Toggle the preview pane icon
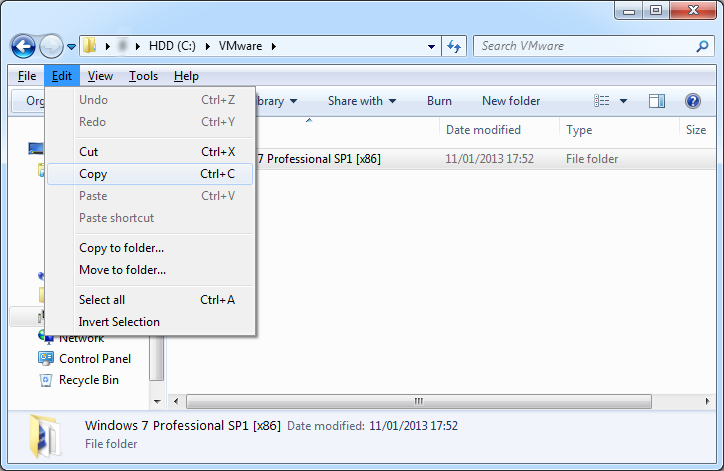 tap(657, 101)
